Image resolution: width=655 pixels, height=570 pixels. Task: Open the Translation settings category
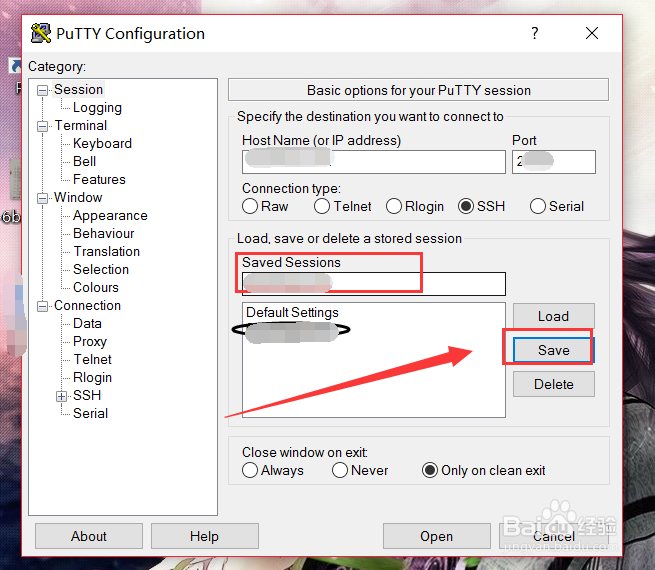point(107,251)
